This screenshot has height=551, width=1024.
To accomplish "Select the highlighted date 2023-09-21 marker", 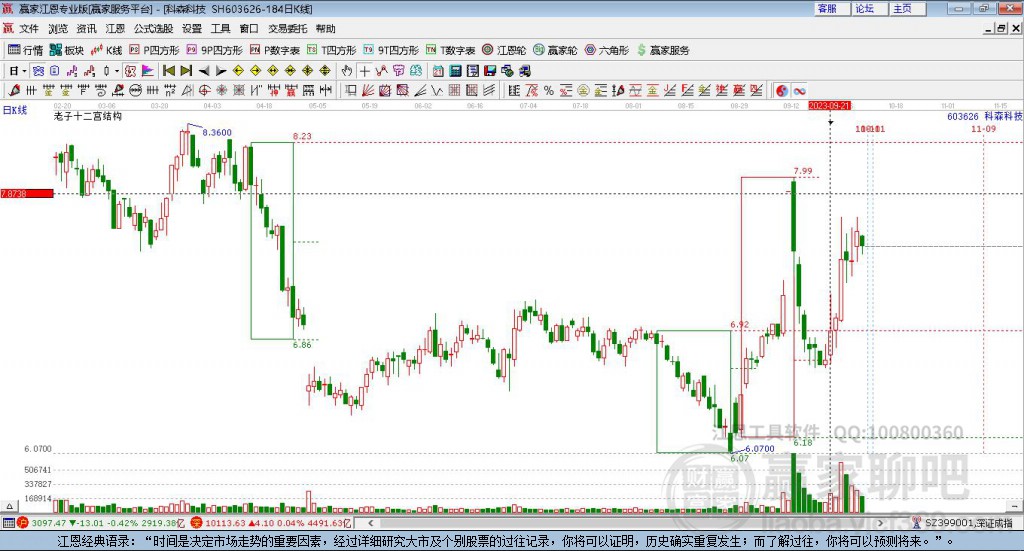I will (829, 106).
